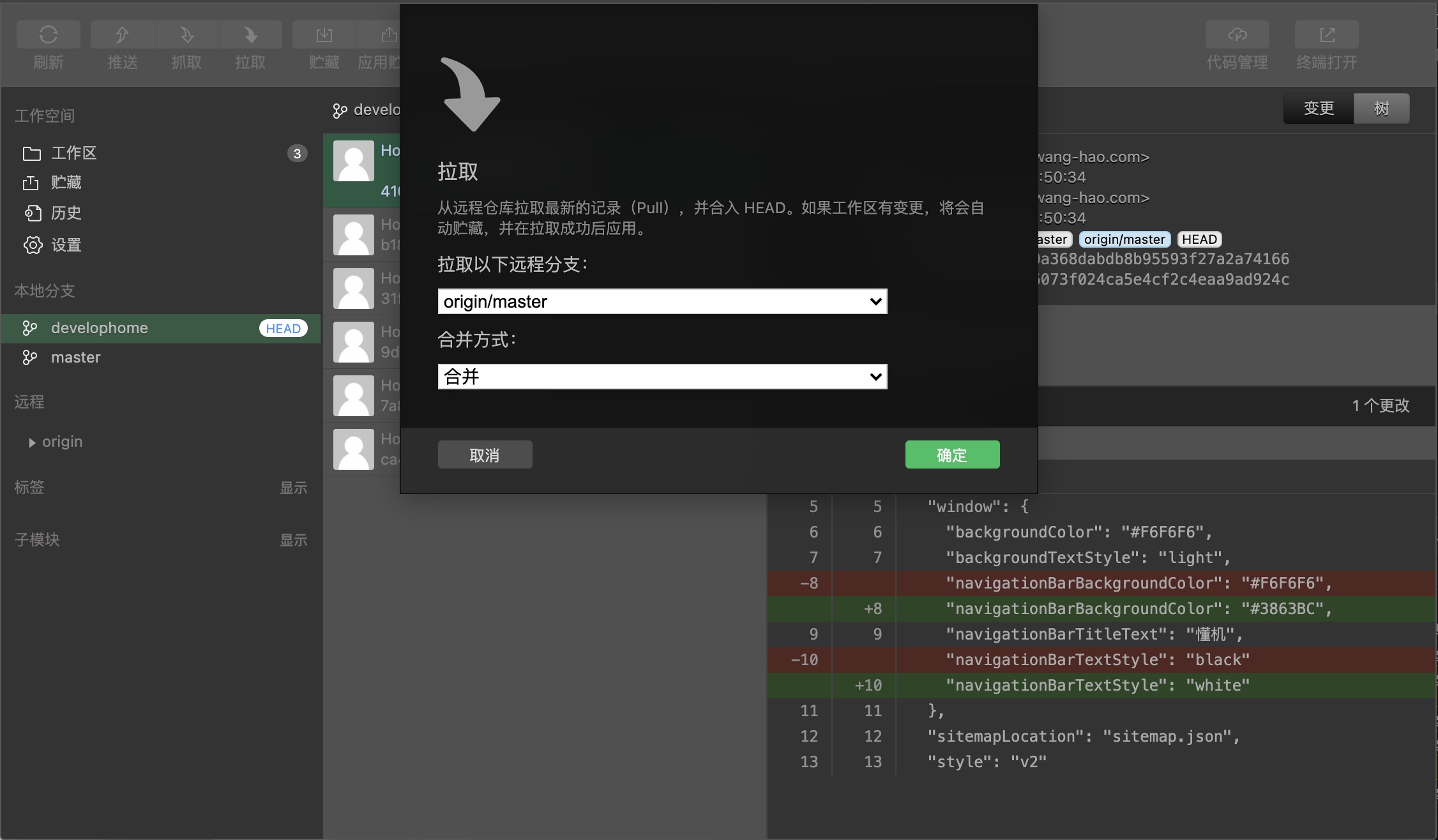Click the workspace change count badge 3
This screenshot has width=1438, height=840.
point(297,153)
